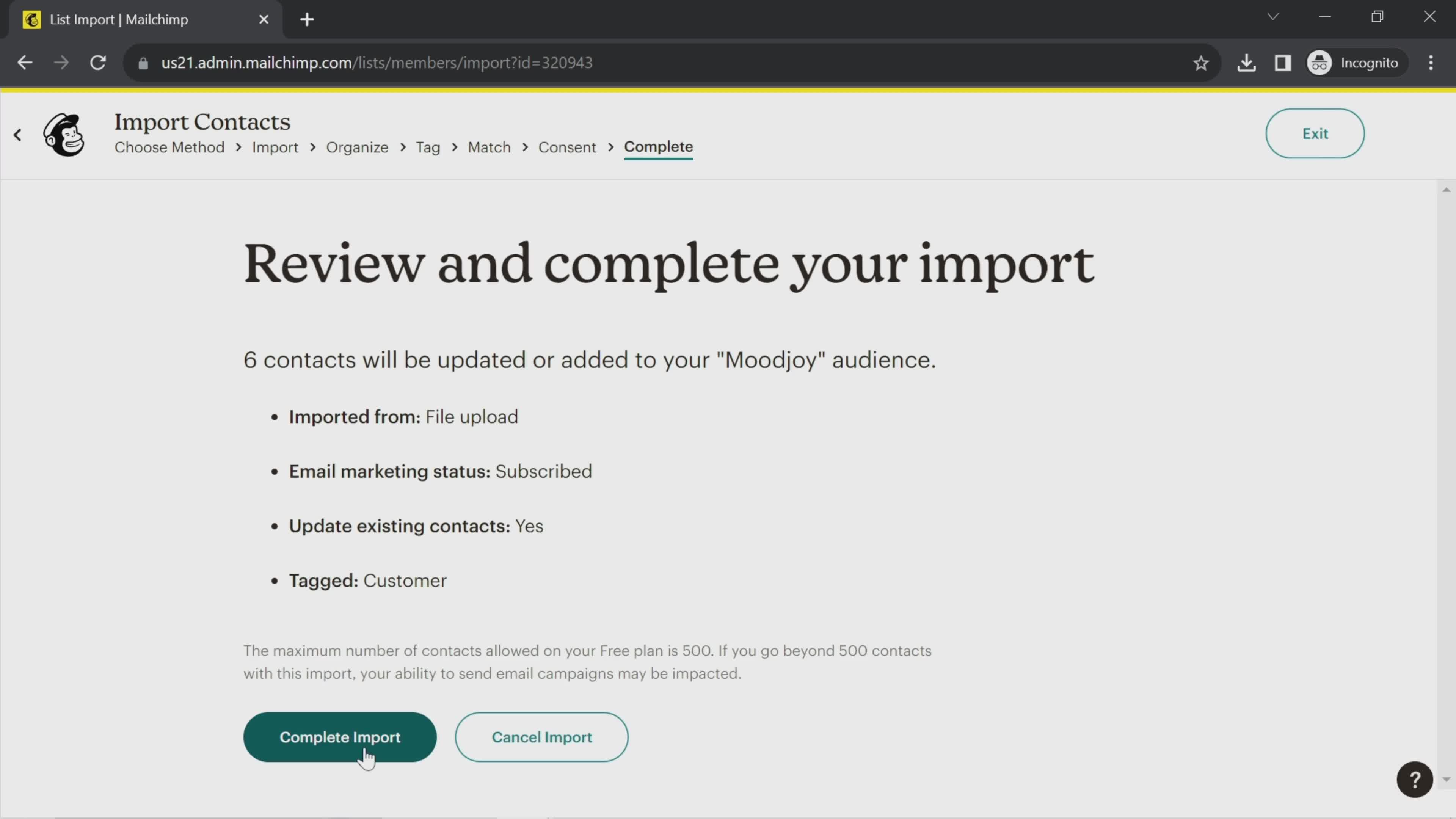Select the Choose Method step
This screenshot has height=819, width=1456.
pos(170,147)
